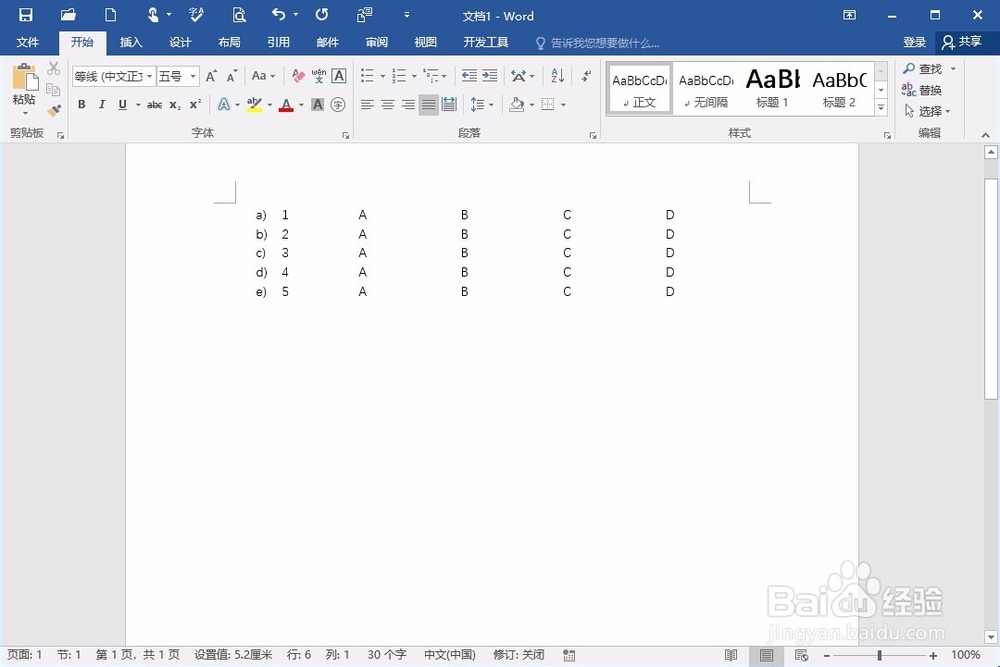The width and height of the screenshot is (1000, 667).
Task: Open the bullet list style dropdown
Action: coord(383,77)
